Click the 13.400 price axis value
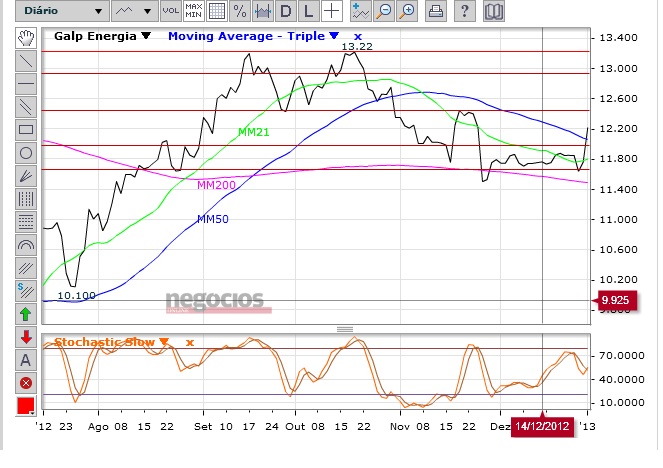This screenshot has height=468, width=663. pos(618,38)
